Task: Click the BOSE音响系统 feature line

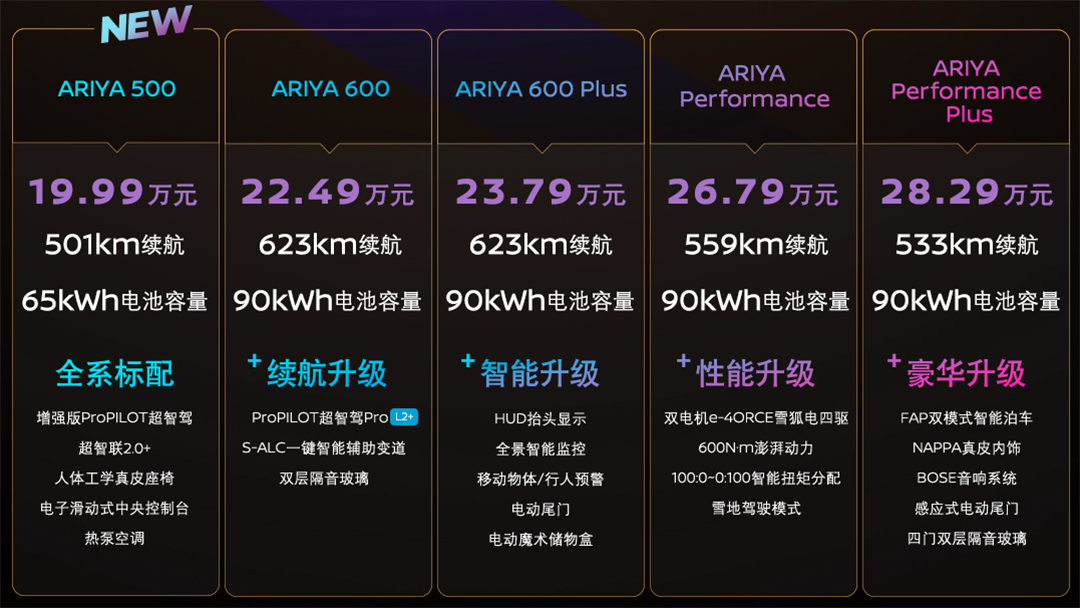Action: coord(966,478)
